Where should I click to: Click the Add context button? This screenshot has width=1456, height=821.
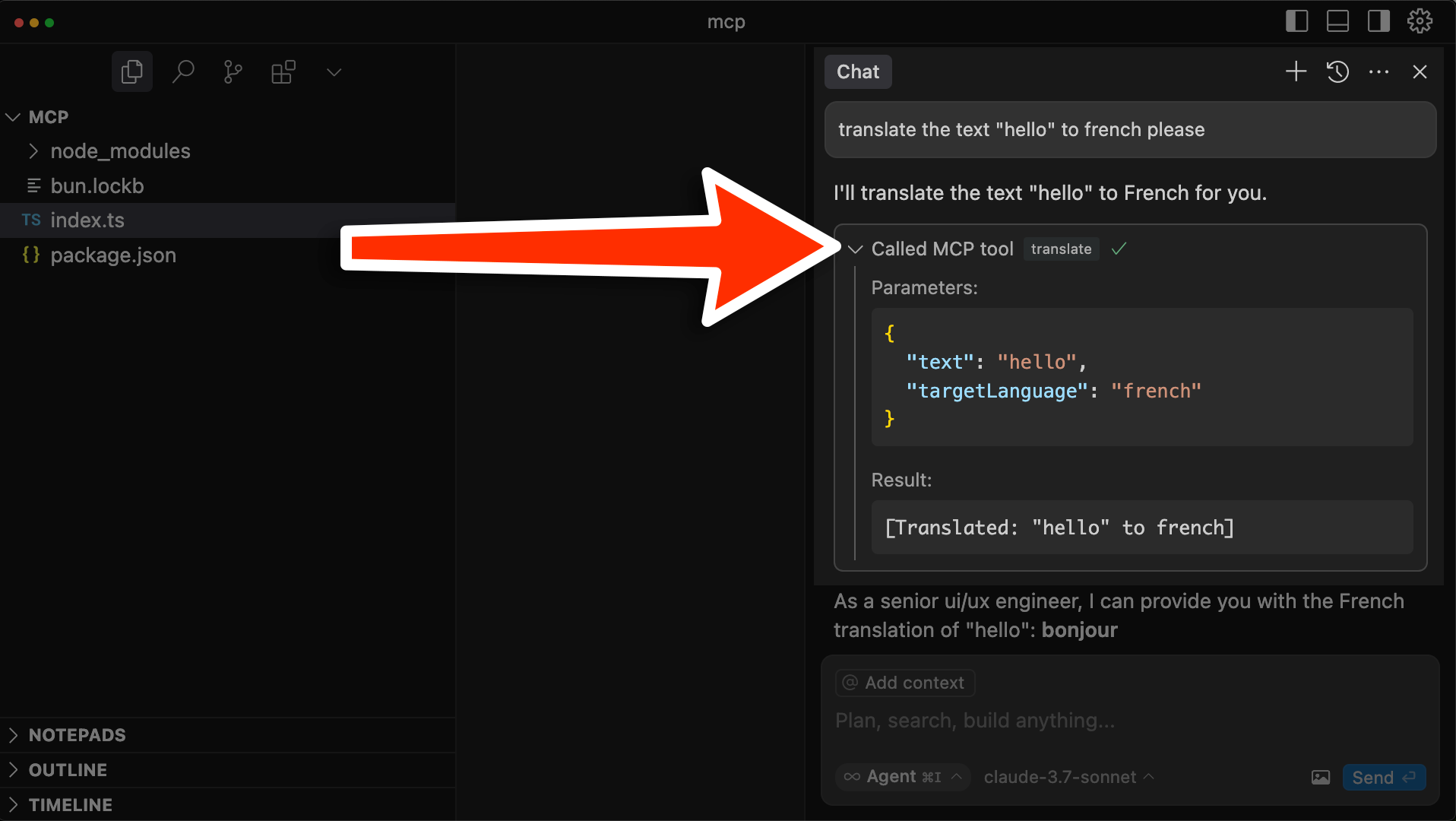pyautogui.click(x=905, y=683)
